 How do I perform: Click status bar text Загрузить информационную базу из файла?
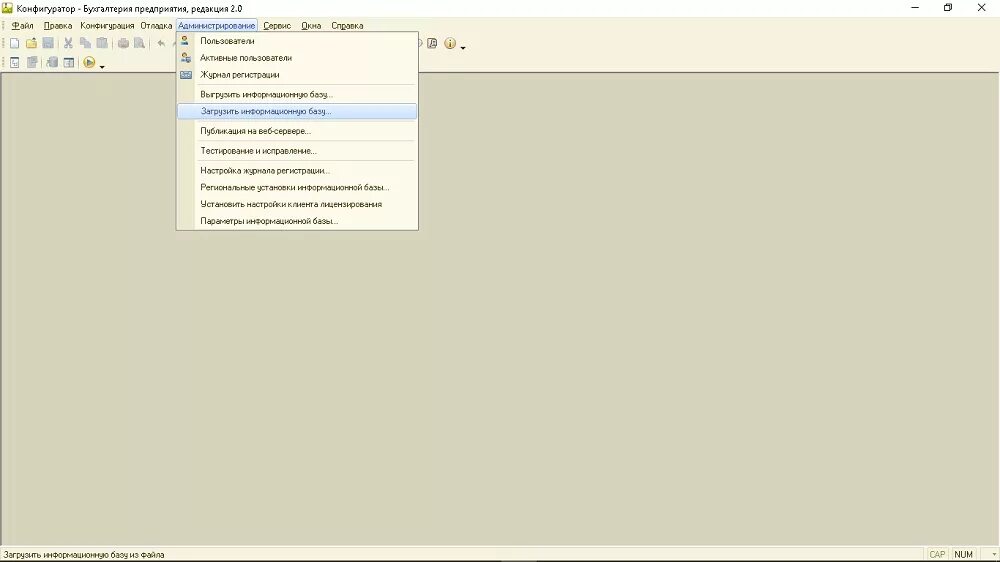click(x=84, y=555)
